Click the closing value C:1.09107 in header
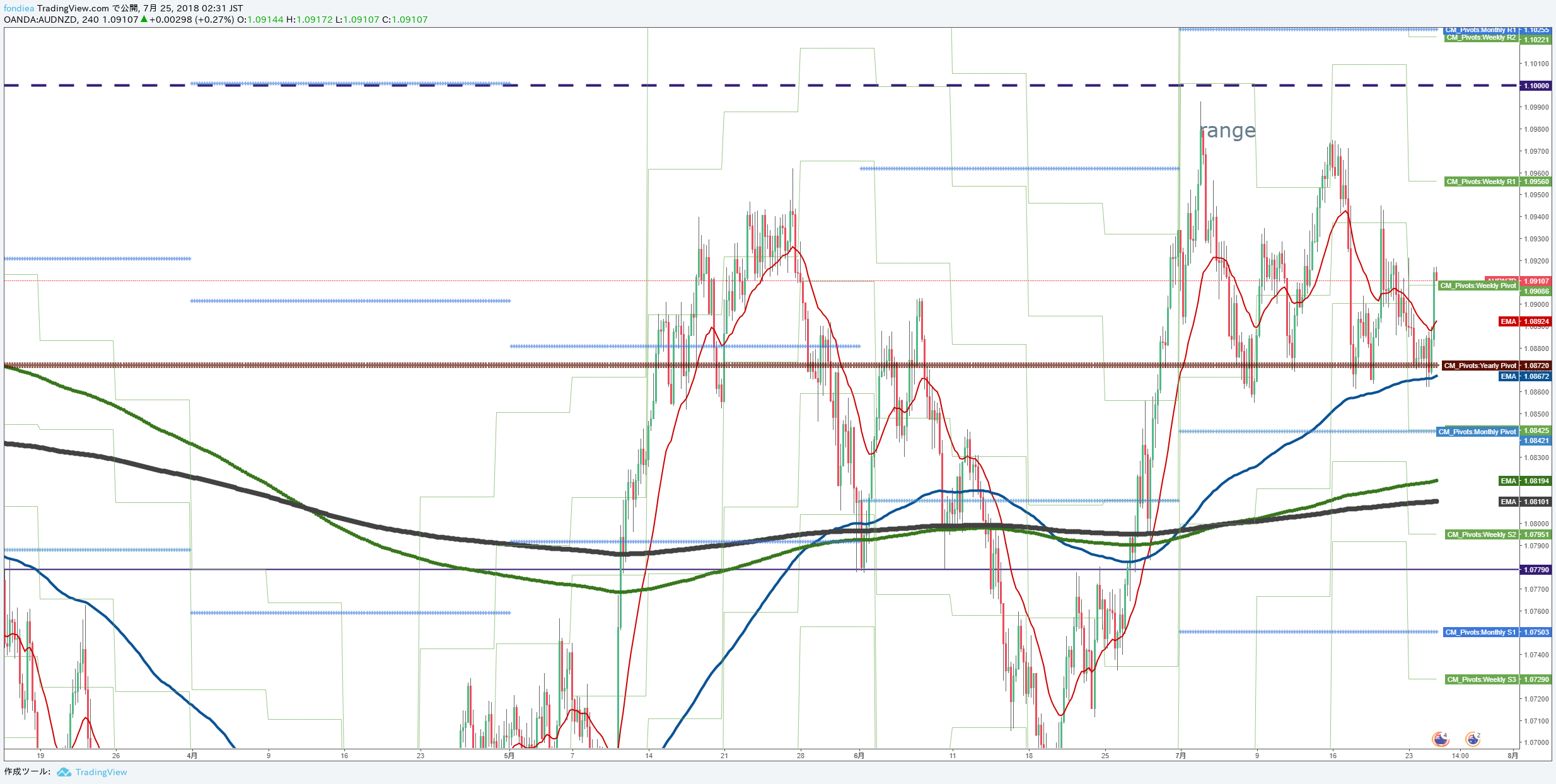Screen dimensions: 1556x784 (x=405, y=20)
